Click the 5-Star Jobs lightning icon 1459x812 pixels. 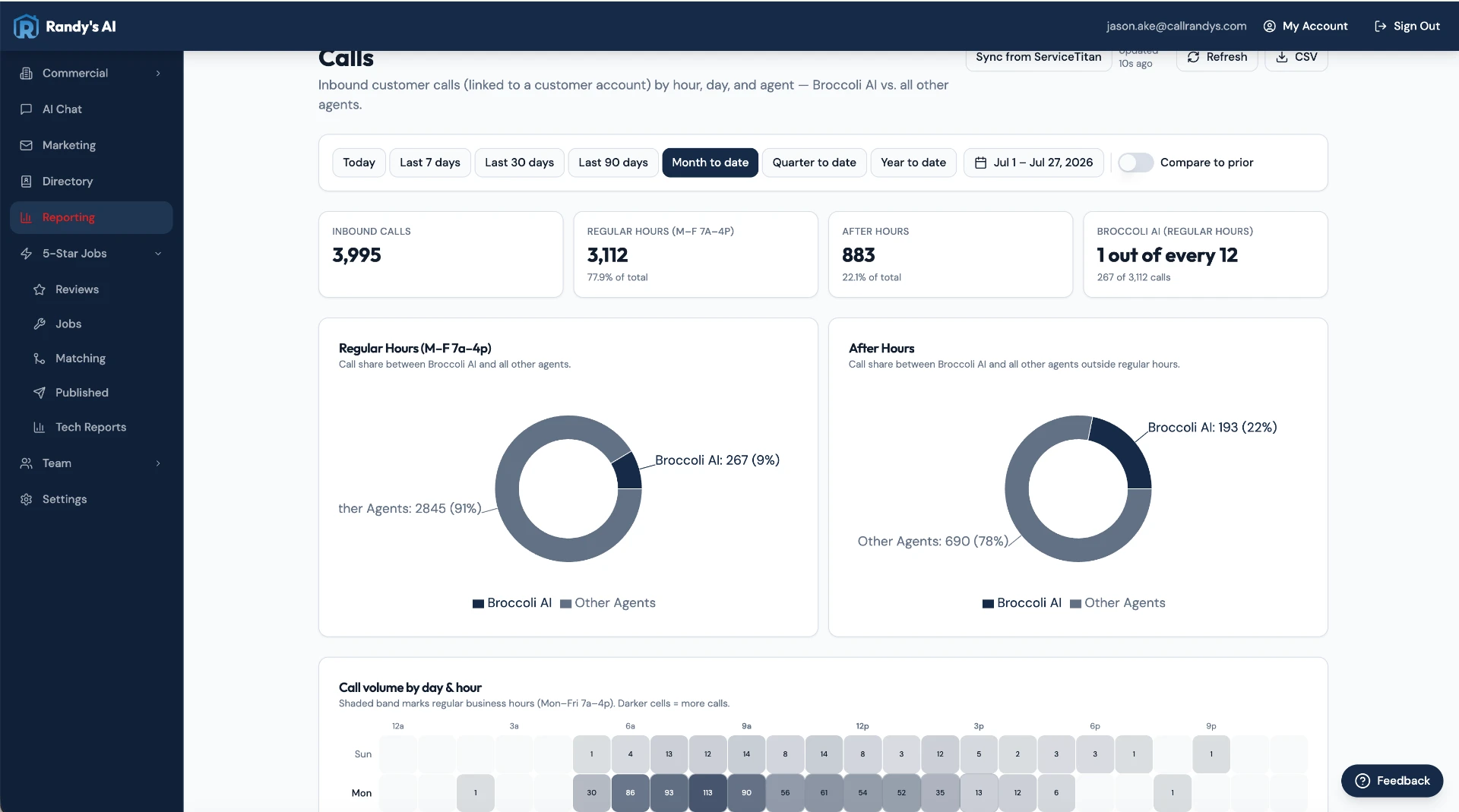coord(27,253)
